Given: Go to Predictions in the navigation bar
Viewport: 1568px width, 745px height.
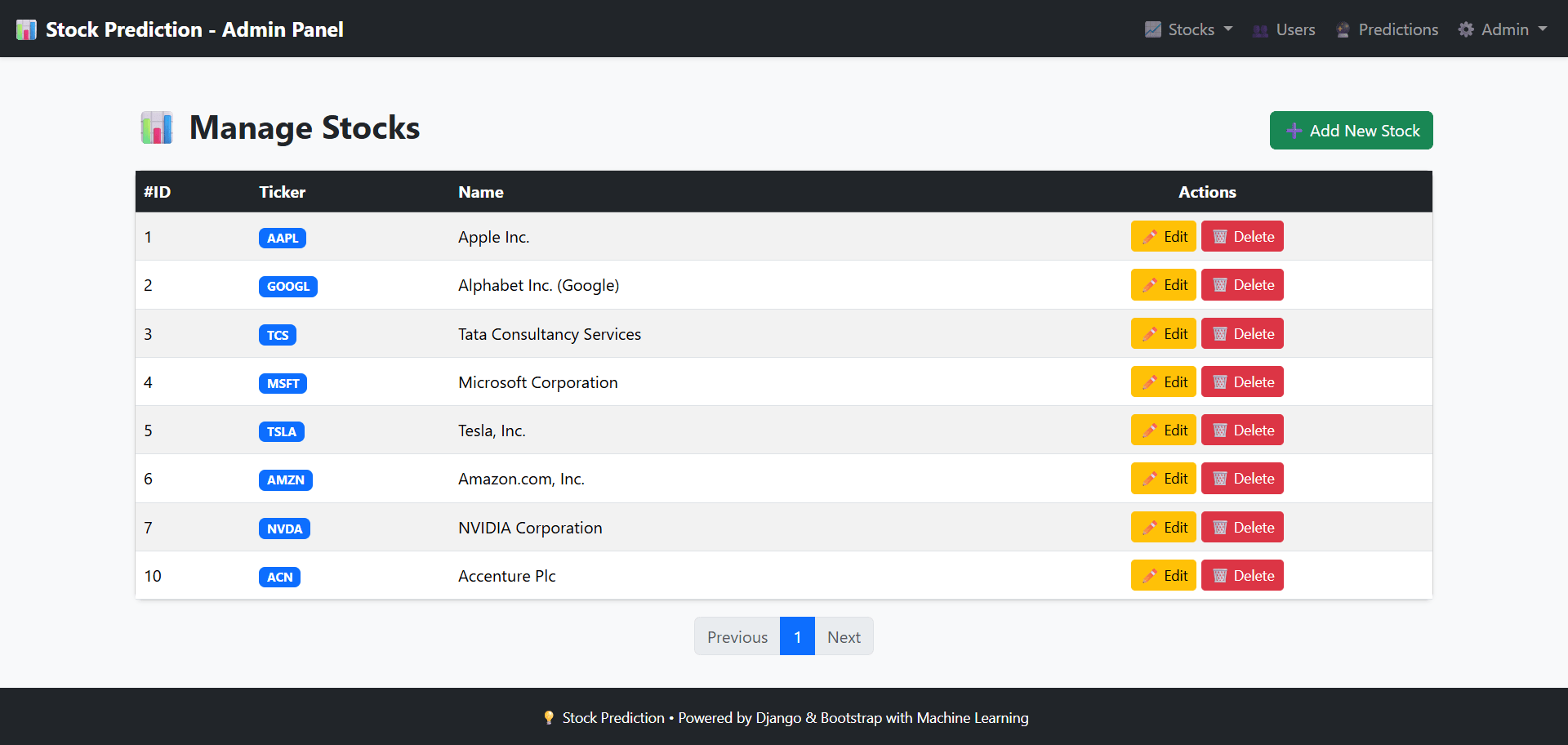Looking at the screenshot, I should [x=1397, y=30].
